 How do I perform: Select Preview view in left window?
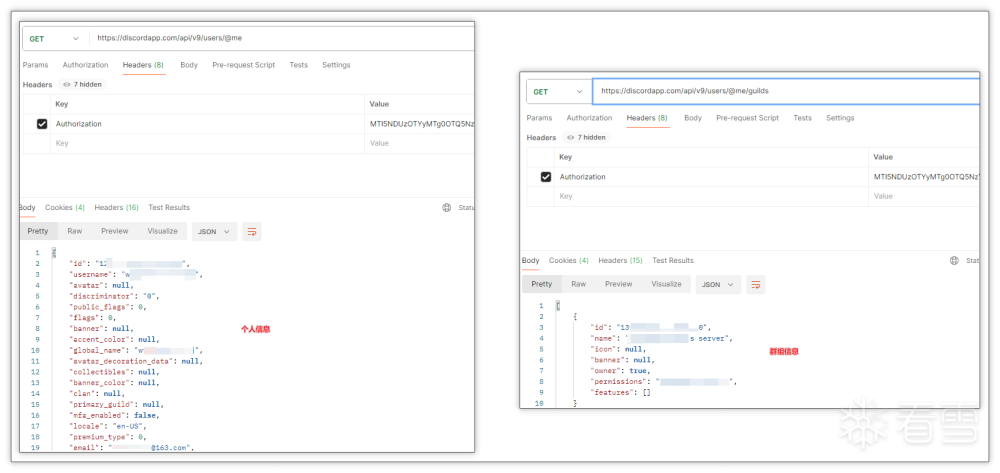pyautogui.click(x=115, y=231)
